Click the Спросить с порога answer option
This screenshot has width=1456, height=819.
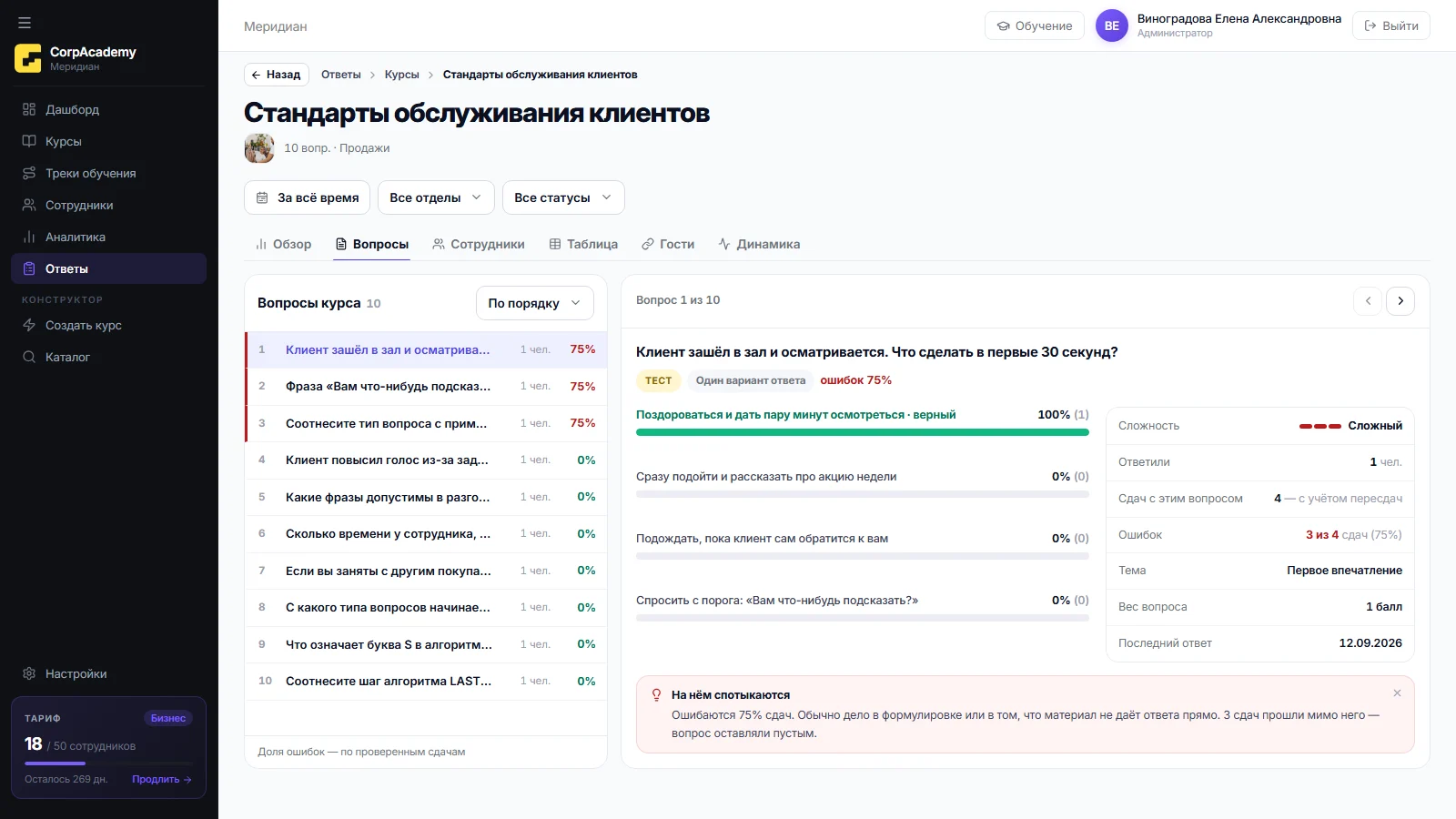point(863,607)
